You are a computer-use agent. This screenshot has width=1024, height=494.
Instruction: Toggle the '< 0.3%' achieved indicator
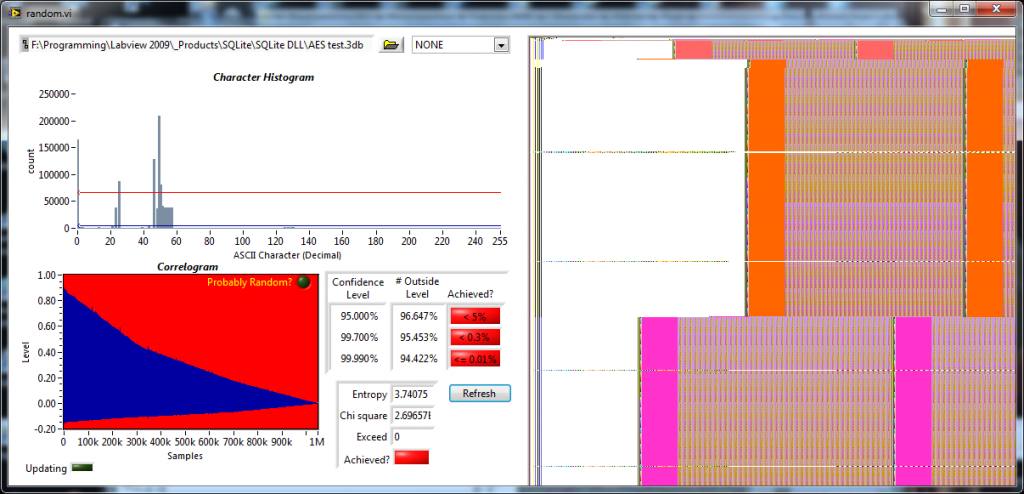coord(475,337)
